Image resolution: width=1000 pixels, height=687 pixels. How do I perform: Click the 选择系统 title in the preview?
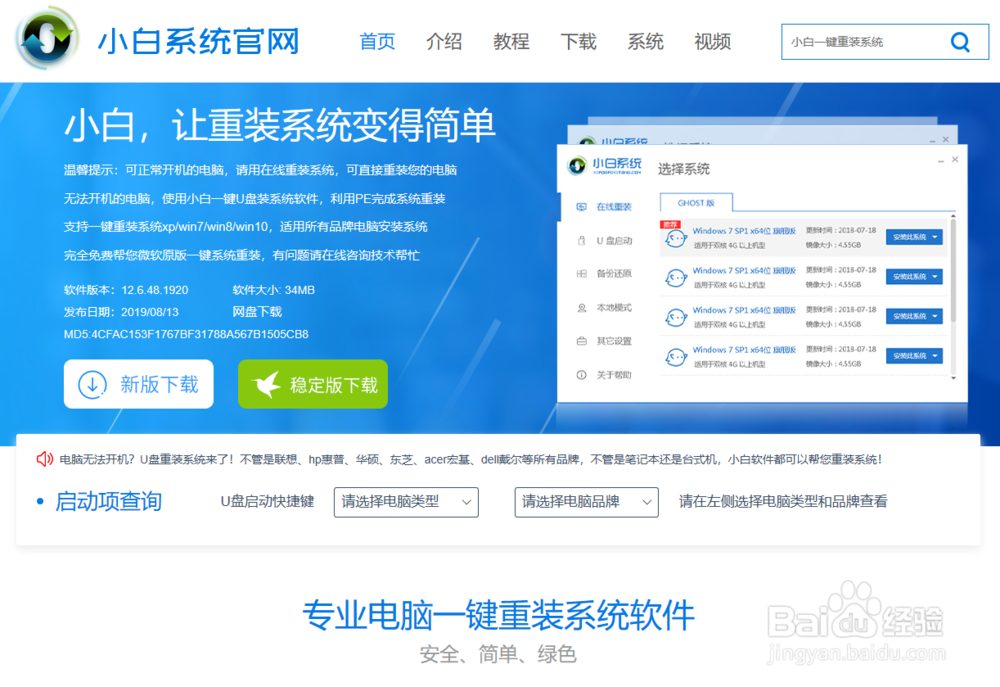click(x=684, y=169)
